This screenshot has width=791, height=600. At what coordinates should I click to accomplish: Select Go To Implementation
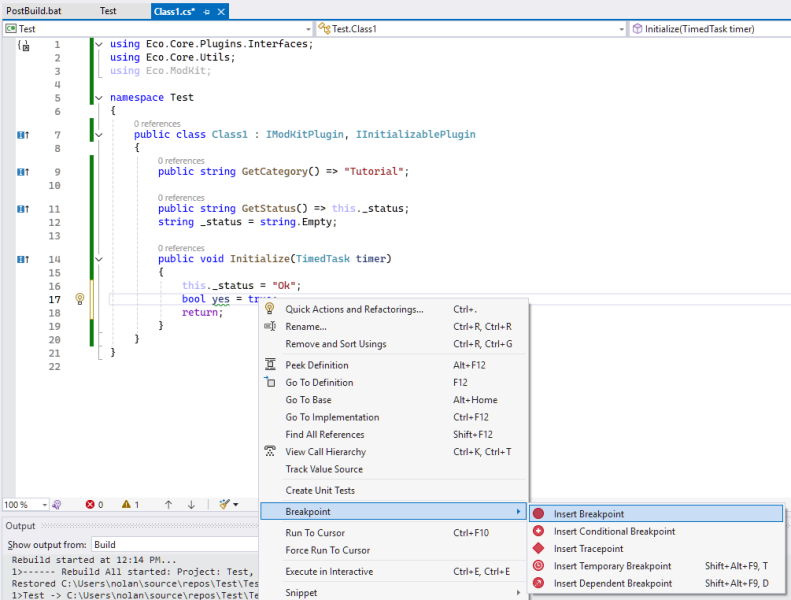pos(393,417)
